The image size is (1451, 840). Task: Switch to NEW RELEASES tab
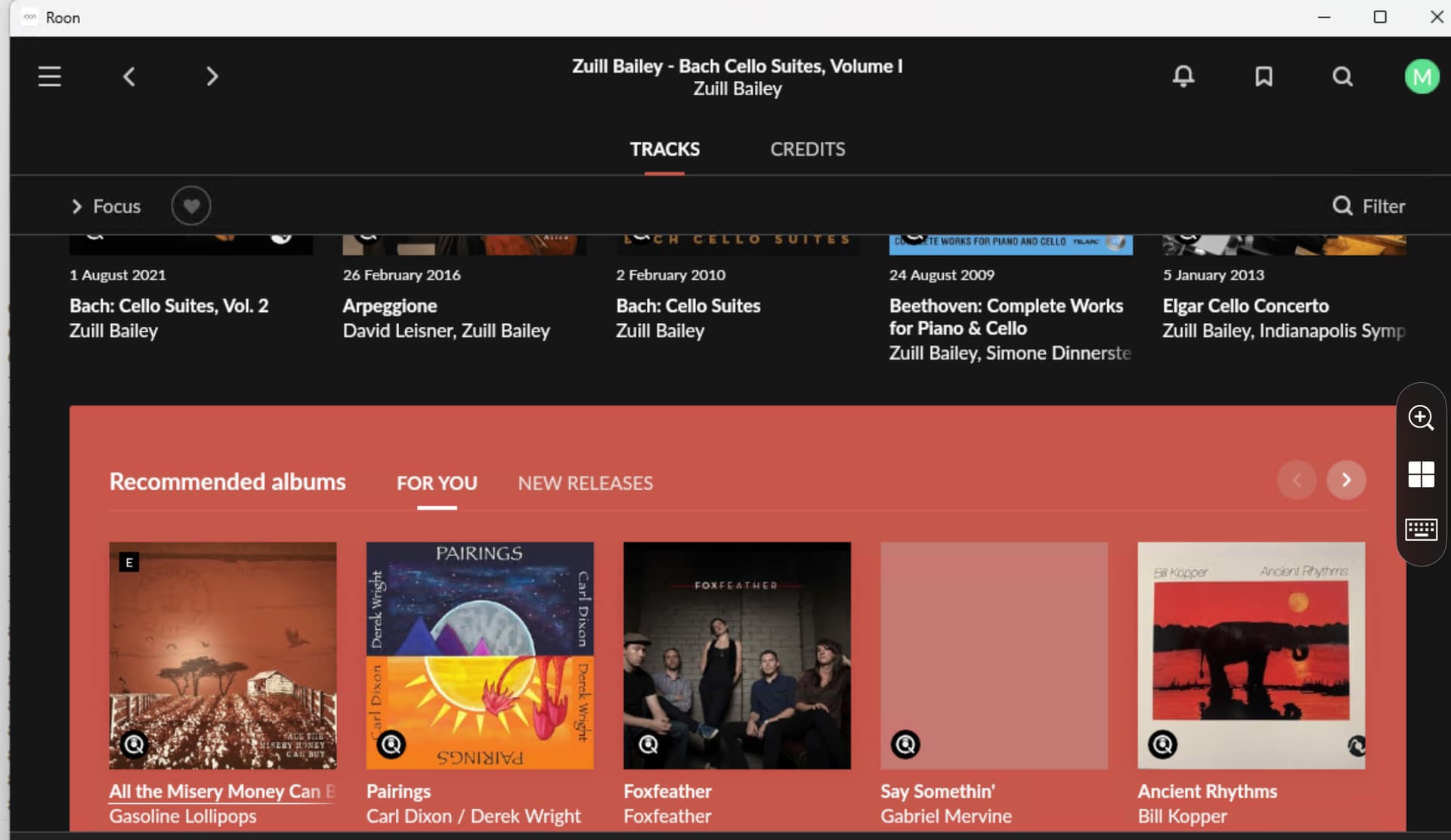[x=586, y=483]
